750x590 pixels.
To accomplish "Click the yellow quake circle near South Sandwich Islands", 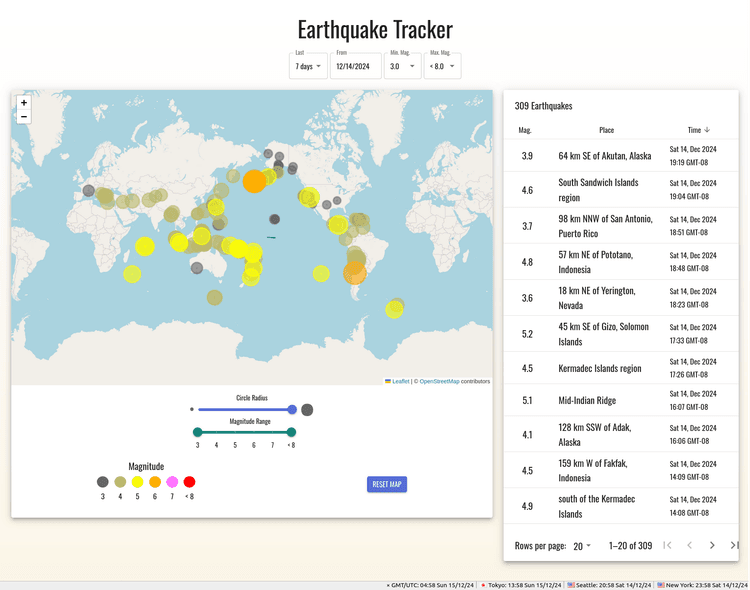I will coord(394,310).
